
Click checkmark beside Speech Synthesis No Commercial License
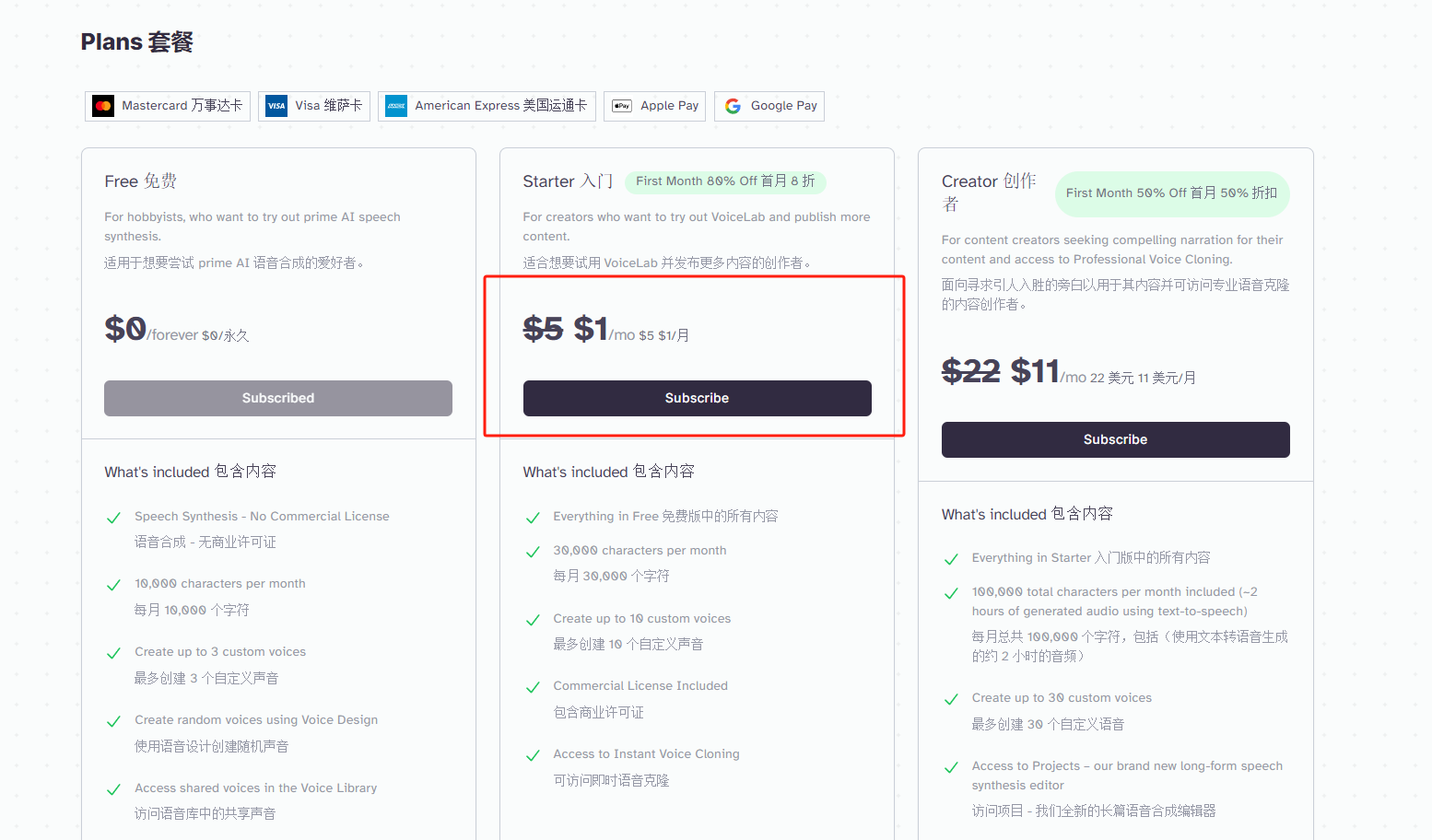[114, 518]
